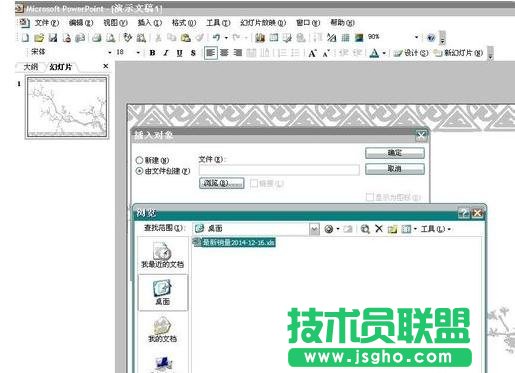The image size is (515, 373).
Task: Open the Edit menu
Action: point(81,23)
